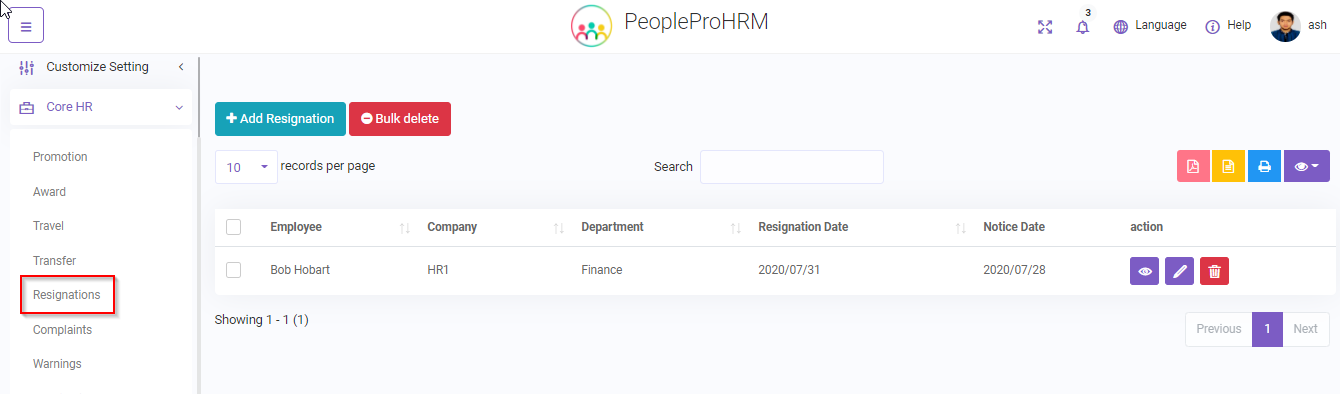Screen dimensions: 1340x394
Task: Click notice date 2020/07/28
Action: pyautogui.click(x=1014, y=270)
